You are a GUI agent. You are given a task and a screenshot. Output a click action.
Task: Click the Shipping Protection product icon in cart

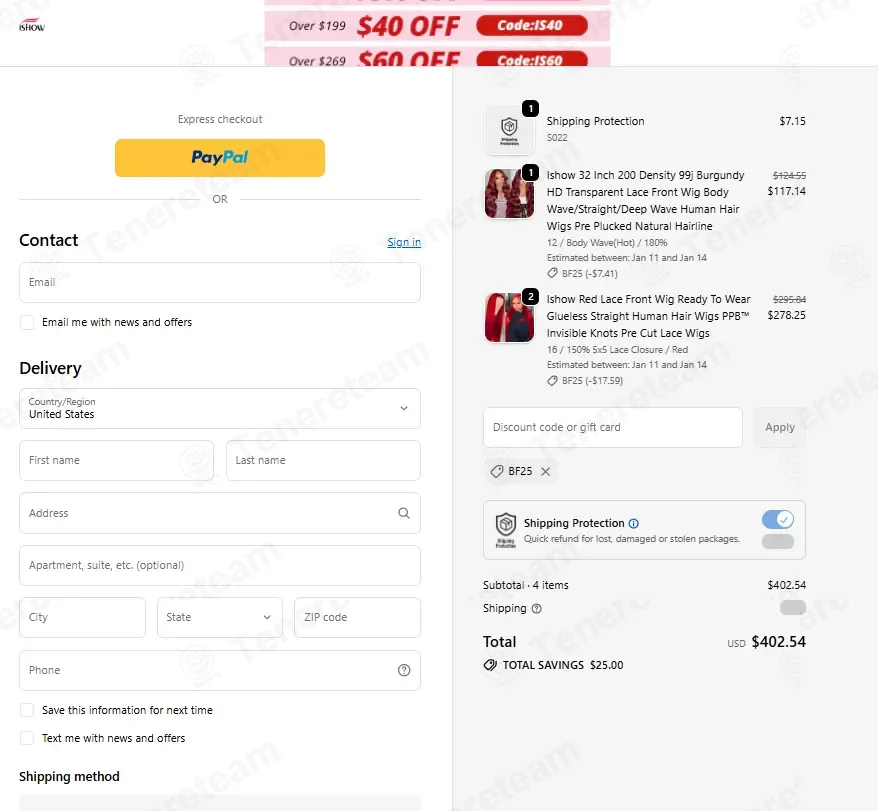point(509,129)
